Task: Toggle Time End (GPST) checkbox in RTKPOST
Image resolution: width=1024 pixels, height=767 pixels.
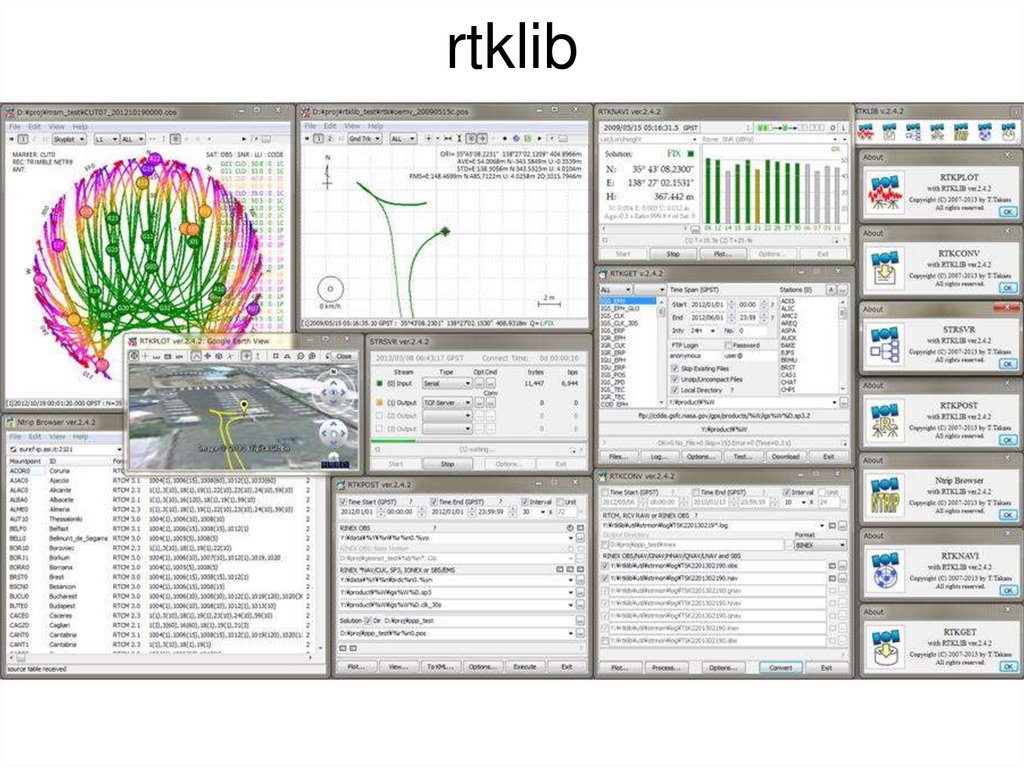Action: 434,502
